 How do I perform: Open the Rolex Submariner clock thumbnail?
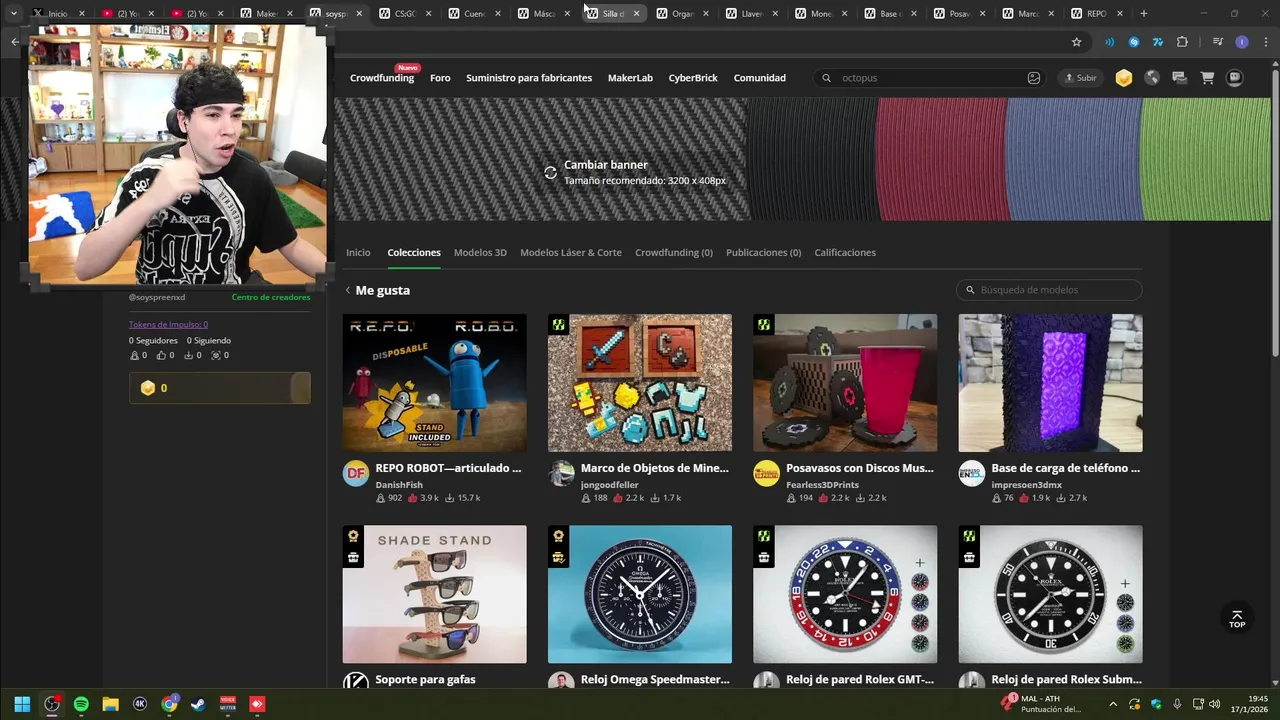(1050, 594)
